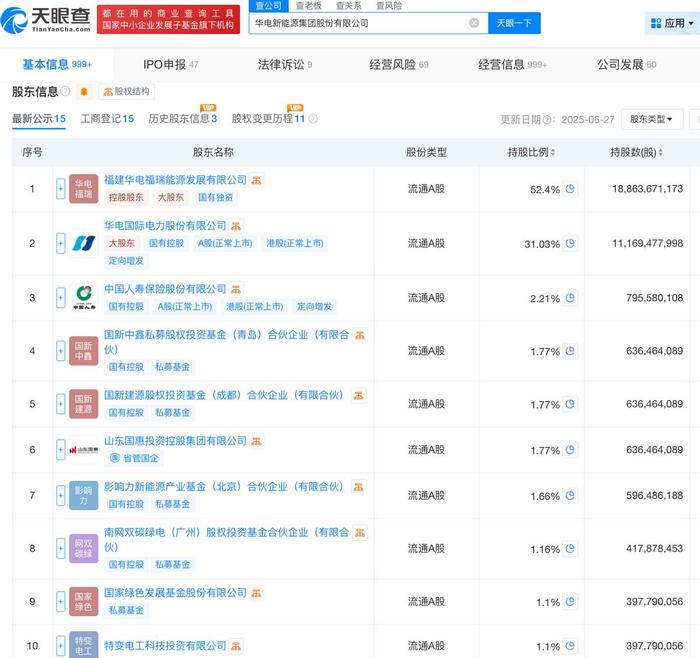Select 最新公示 15 sub-tab
700x658 pixels.
[x=39, y=119]
